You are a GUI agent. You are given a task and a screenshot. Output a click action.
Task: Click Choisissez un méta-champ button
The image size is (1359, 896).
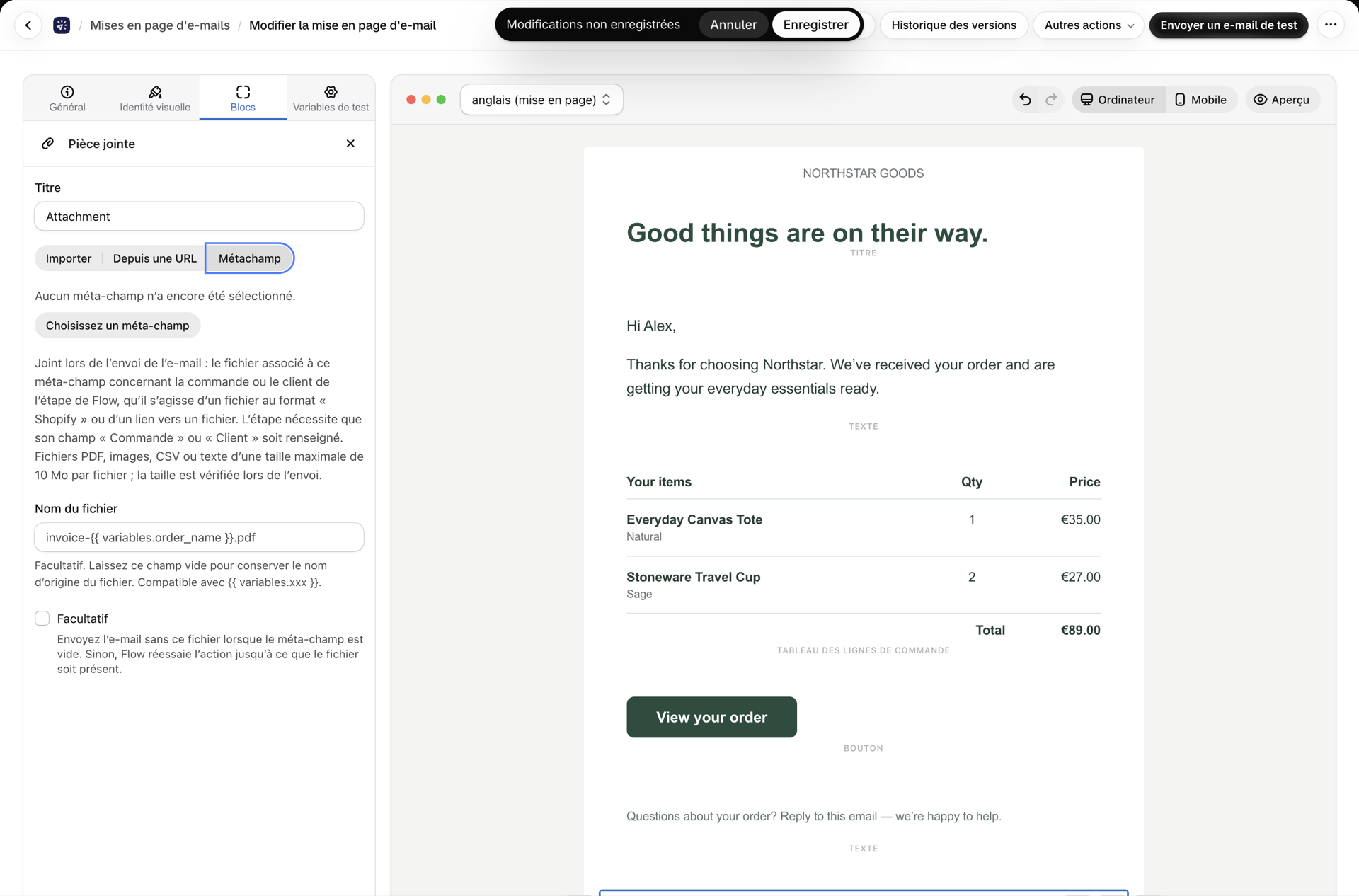click(117, 326)
